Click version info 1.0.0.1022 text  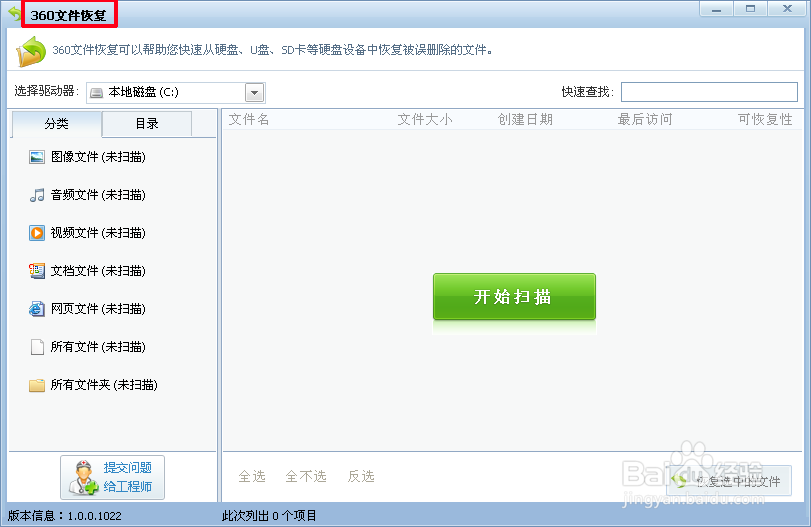65,516
